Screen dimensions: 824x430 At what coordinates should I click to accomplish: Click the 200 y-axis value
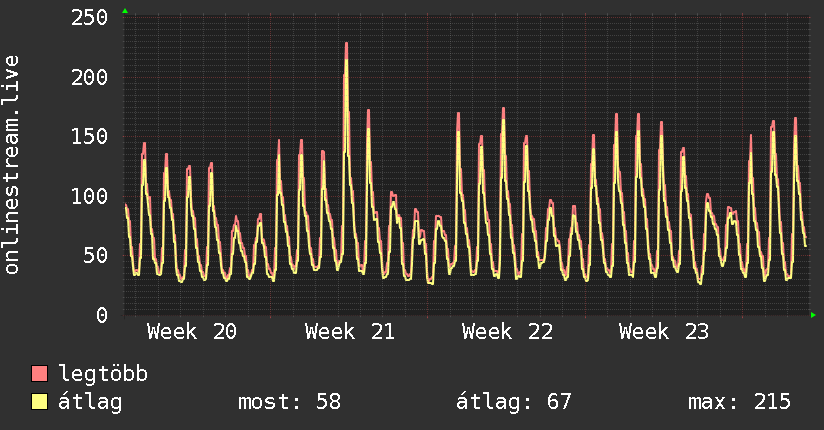pyautogui.click(x=89, y=77)
